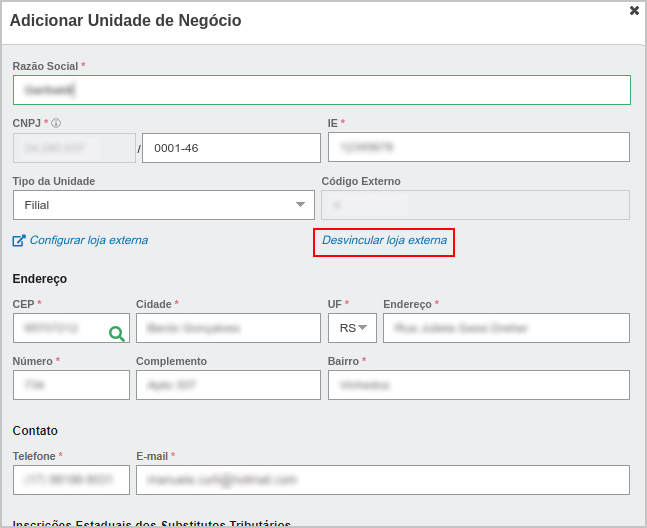Click the external link icon beside Configurar loja externa

[x=19, y=240]
